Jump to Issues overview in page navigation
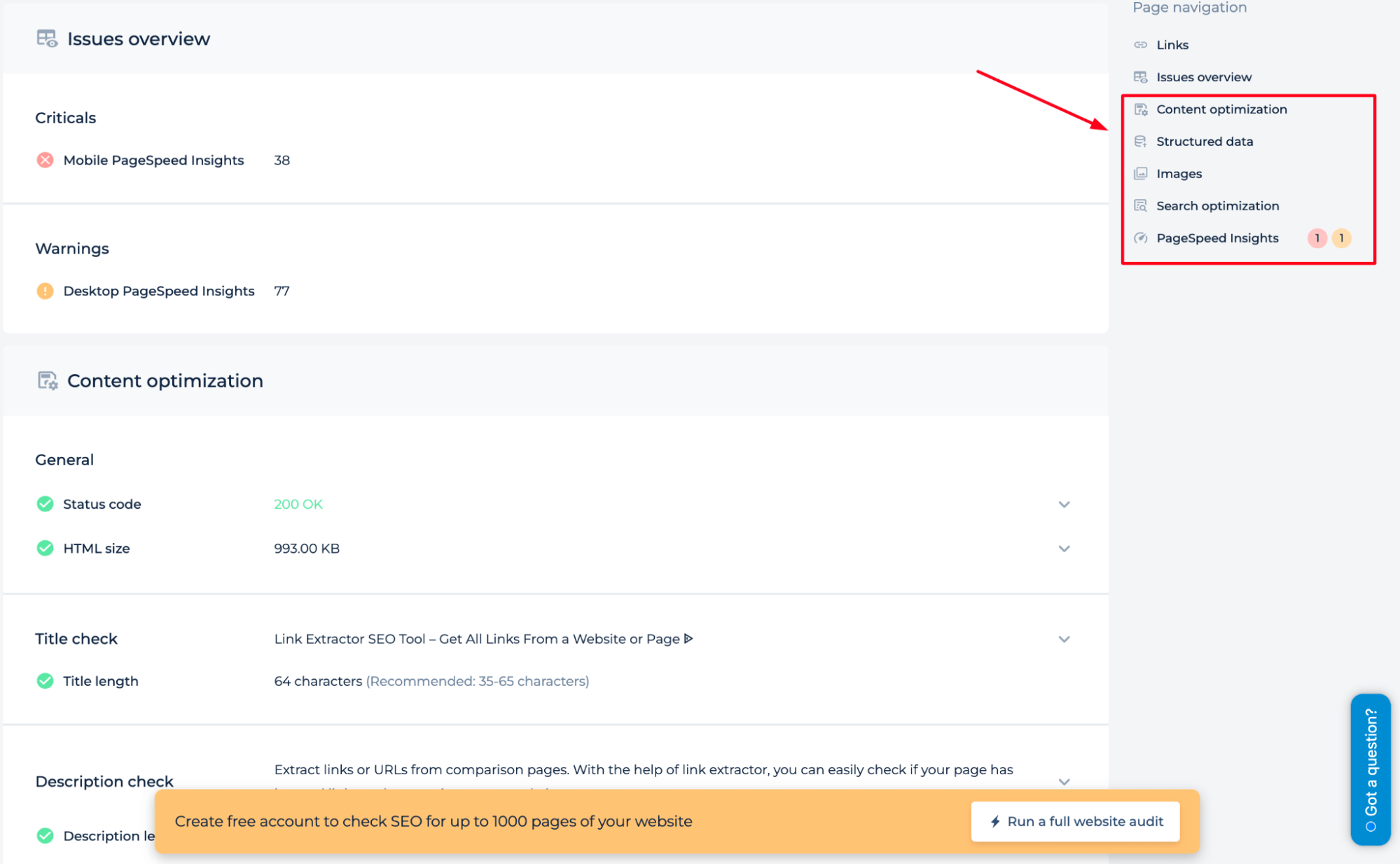The width and height of the screenshot is (1400, 864). point(1203,77)
